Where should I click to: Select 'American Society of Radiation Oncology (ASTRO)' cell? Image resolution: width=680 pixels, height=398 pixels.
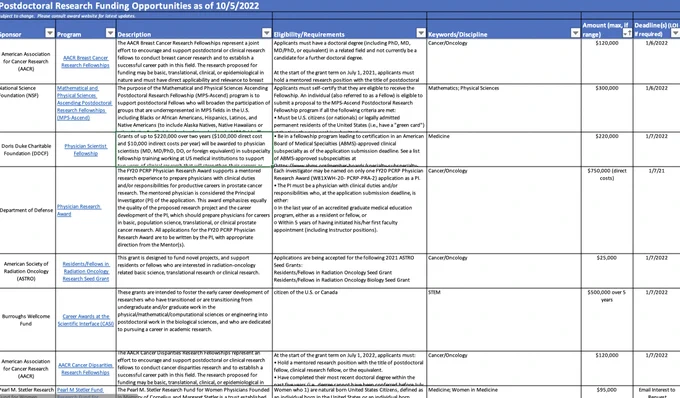[x=27, y=271]
